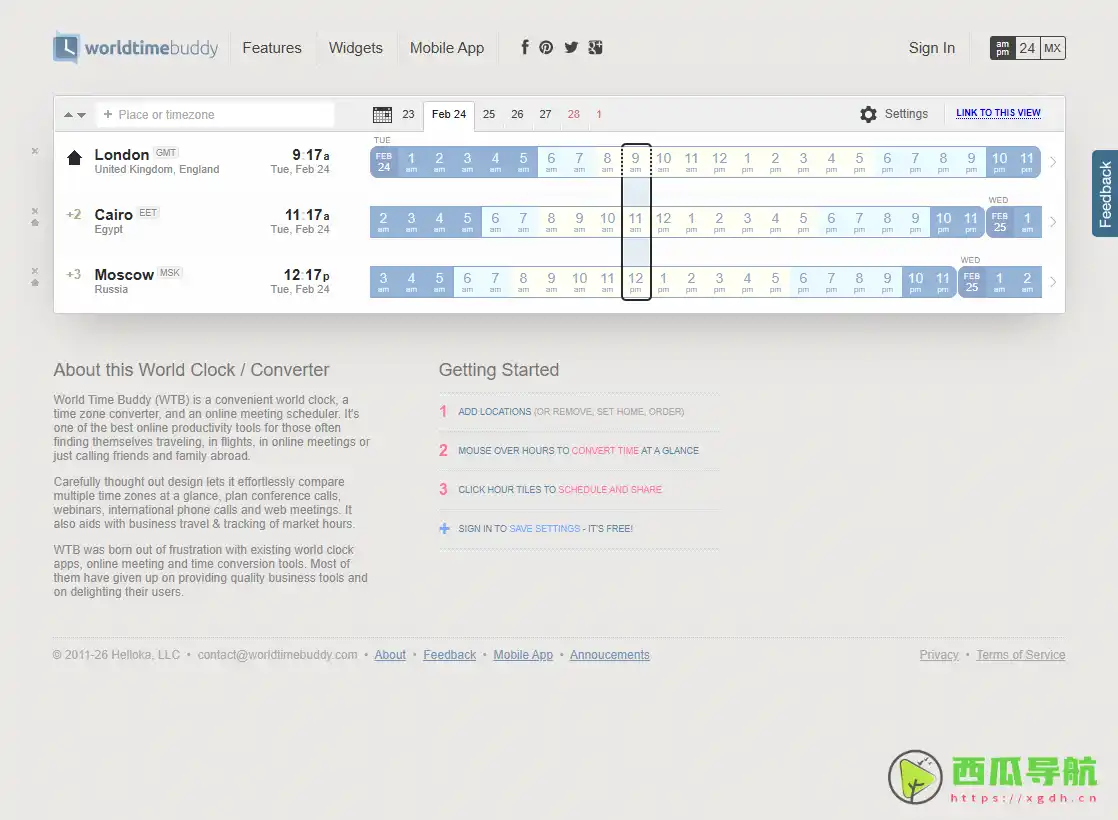Screen dimensions: 1118x820
Task: Sort locations using the up arrow
Action: tap(69, 115)
